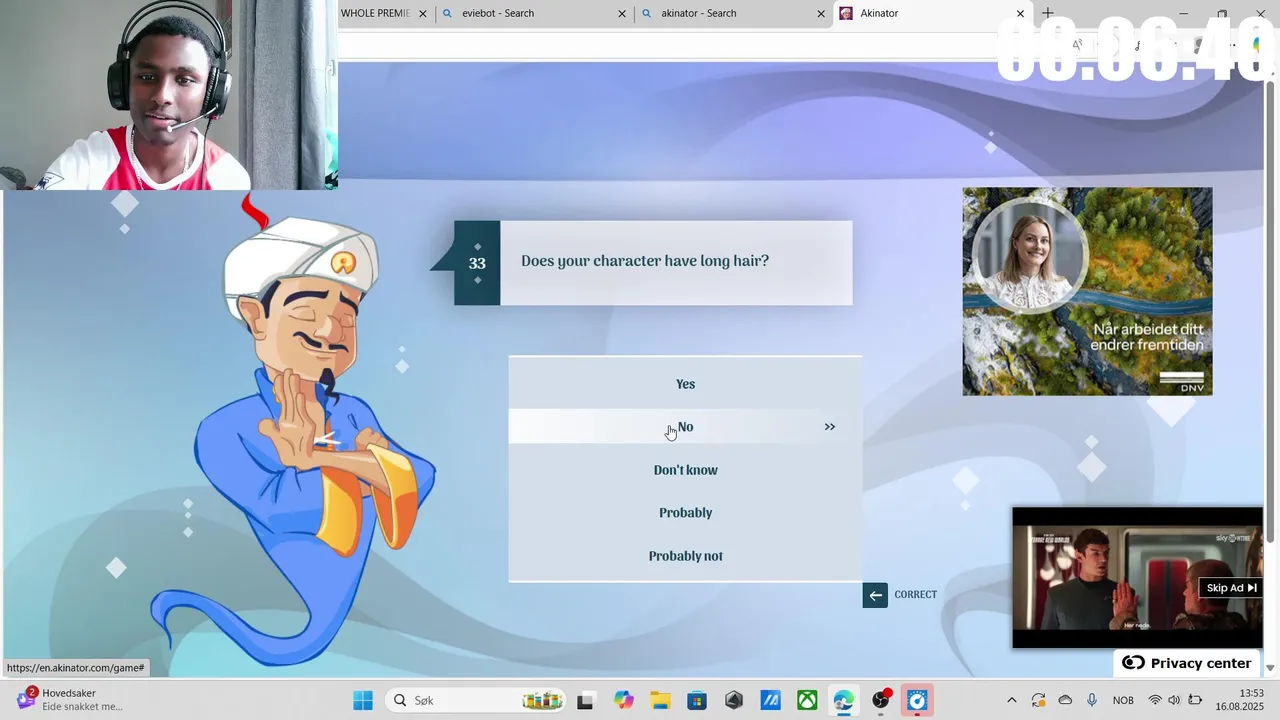Switch to the akinator - Search tab
The height and width of the screenshot is (720, 1280).
[x=699, y=13]
